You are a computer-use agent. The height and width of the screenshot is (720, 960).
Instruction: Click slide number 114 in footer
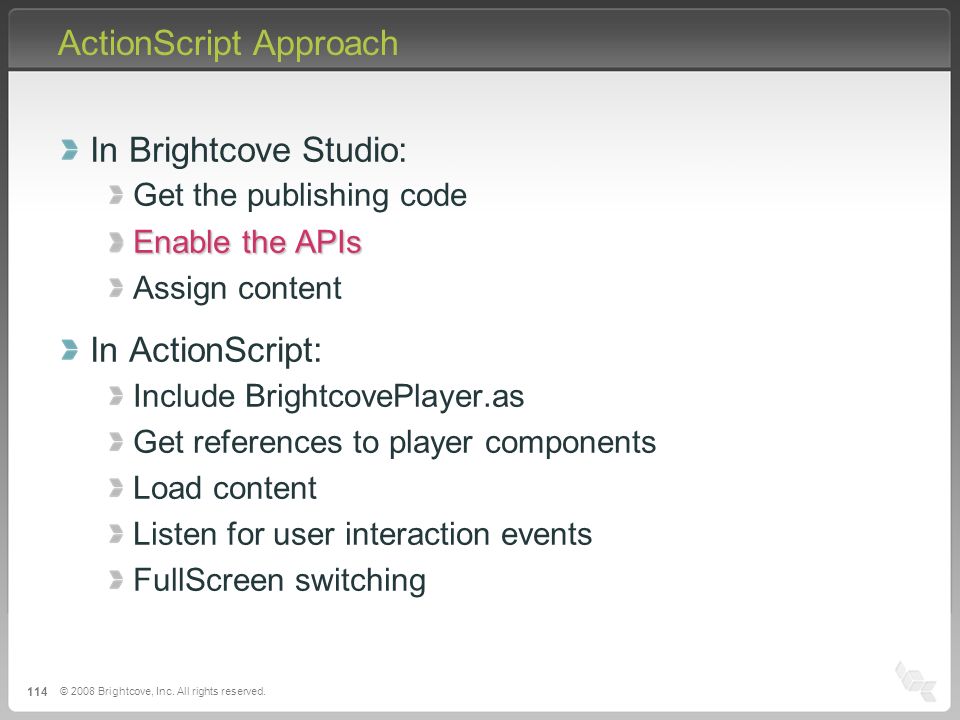[x=37, y=691]
